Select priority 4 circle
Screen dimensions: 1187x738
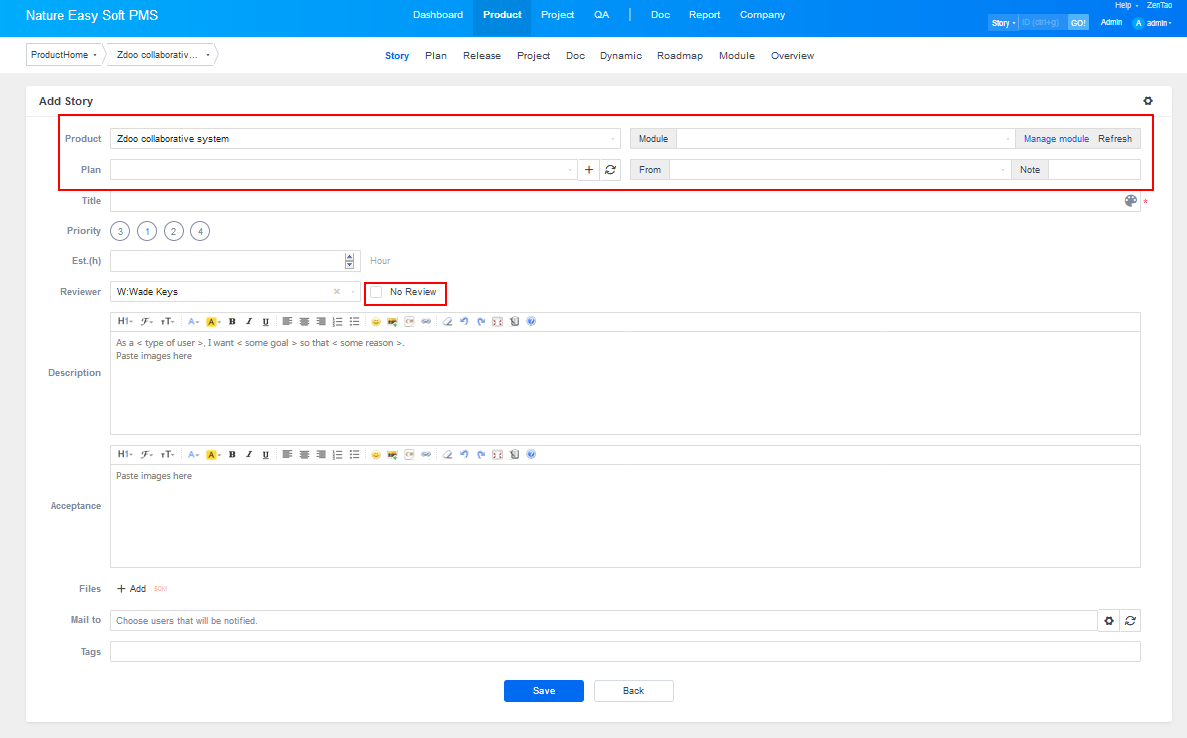point(200,231)
